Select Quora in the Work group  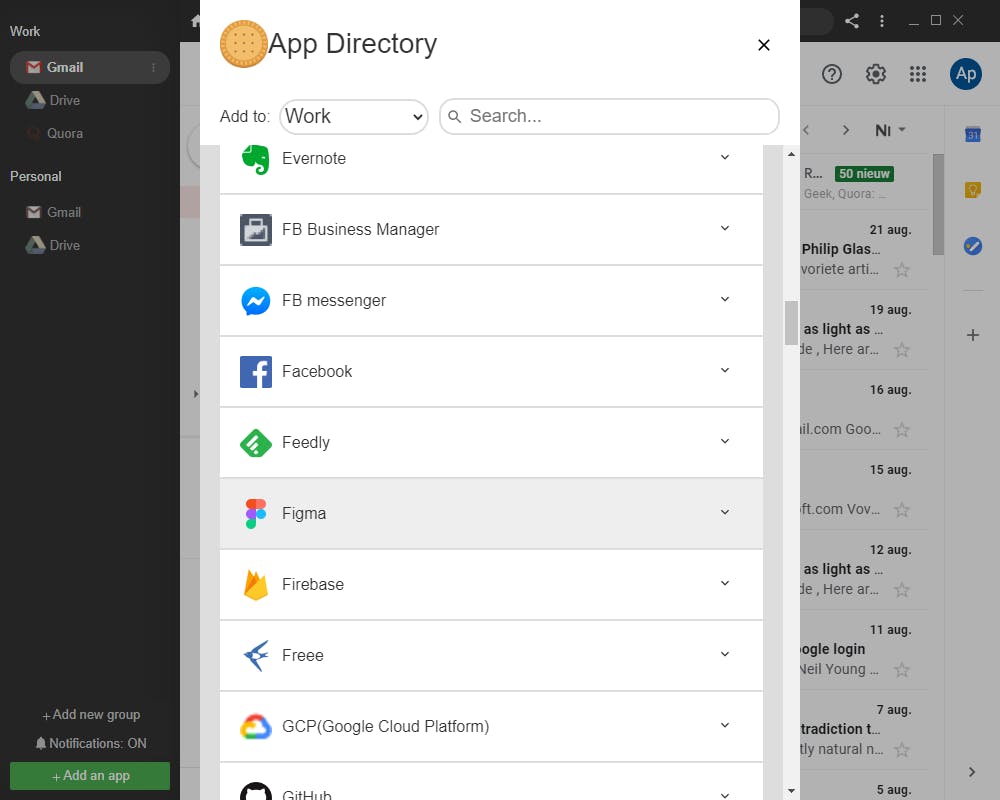pos(55,133)
